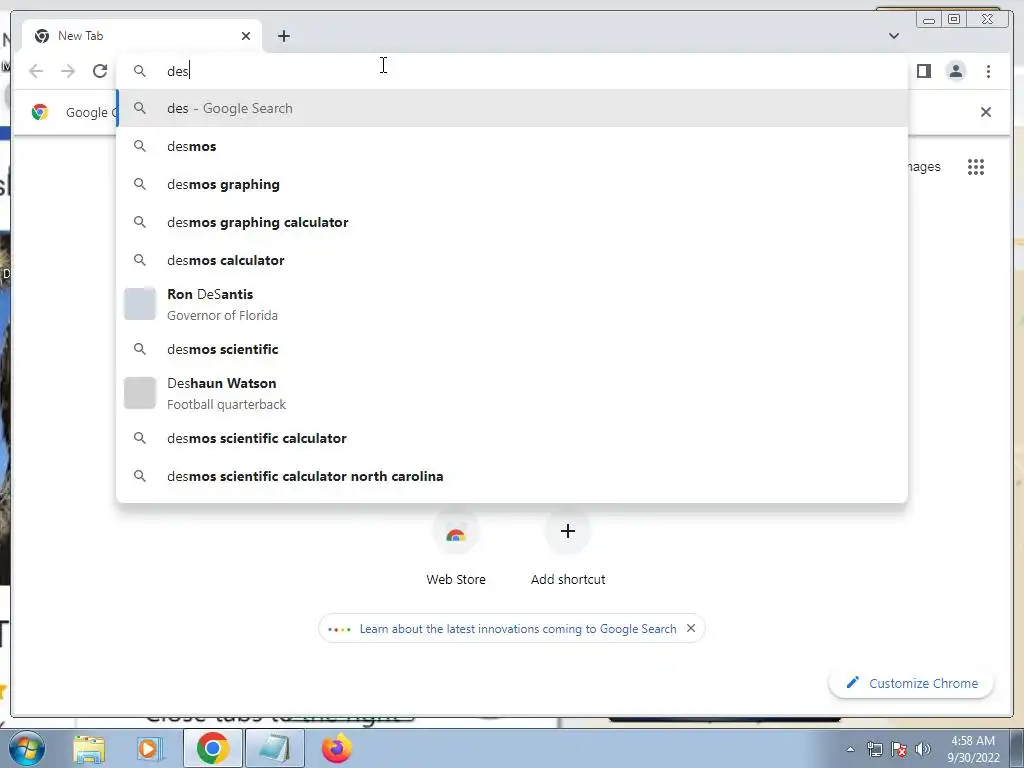This screenshot has width=1024, height=768.
Task: Open the notepad taskbar icon
Action: [274, 748]
